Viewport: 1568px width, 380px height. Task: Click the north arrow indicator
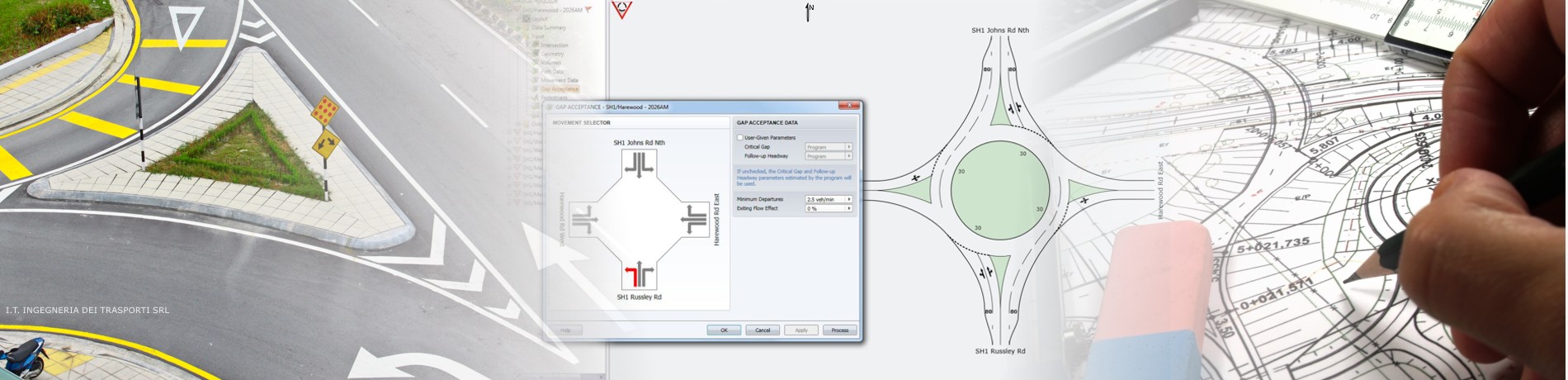click(809, 11)
